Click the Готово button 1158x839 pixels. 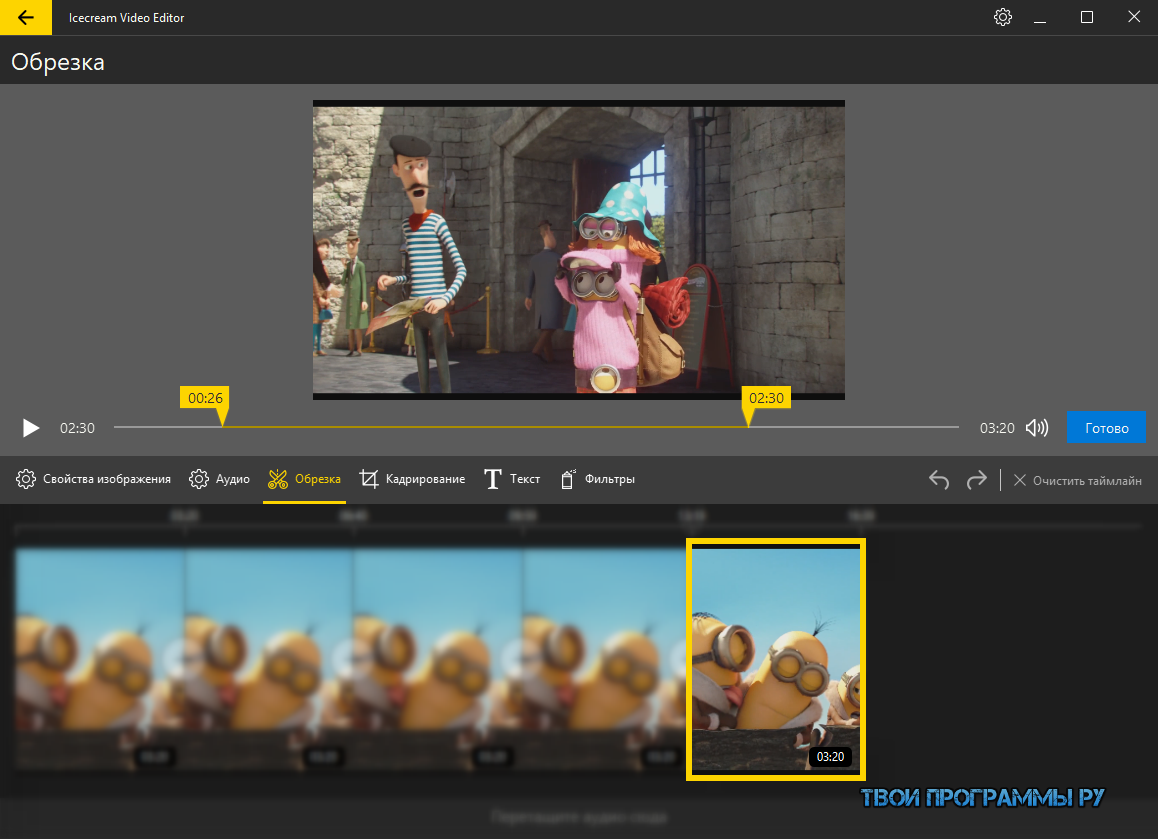coord(1106,428)
